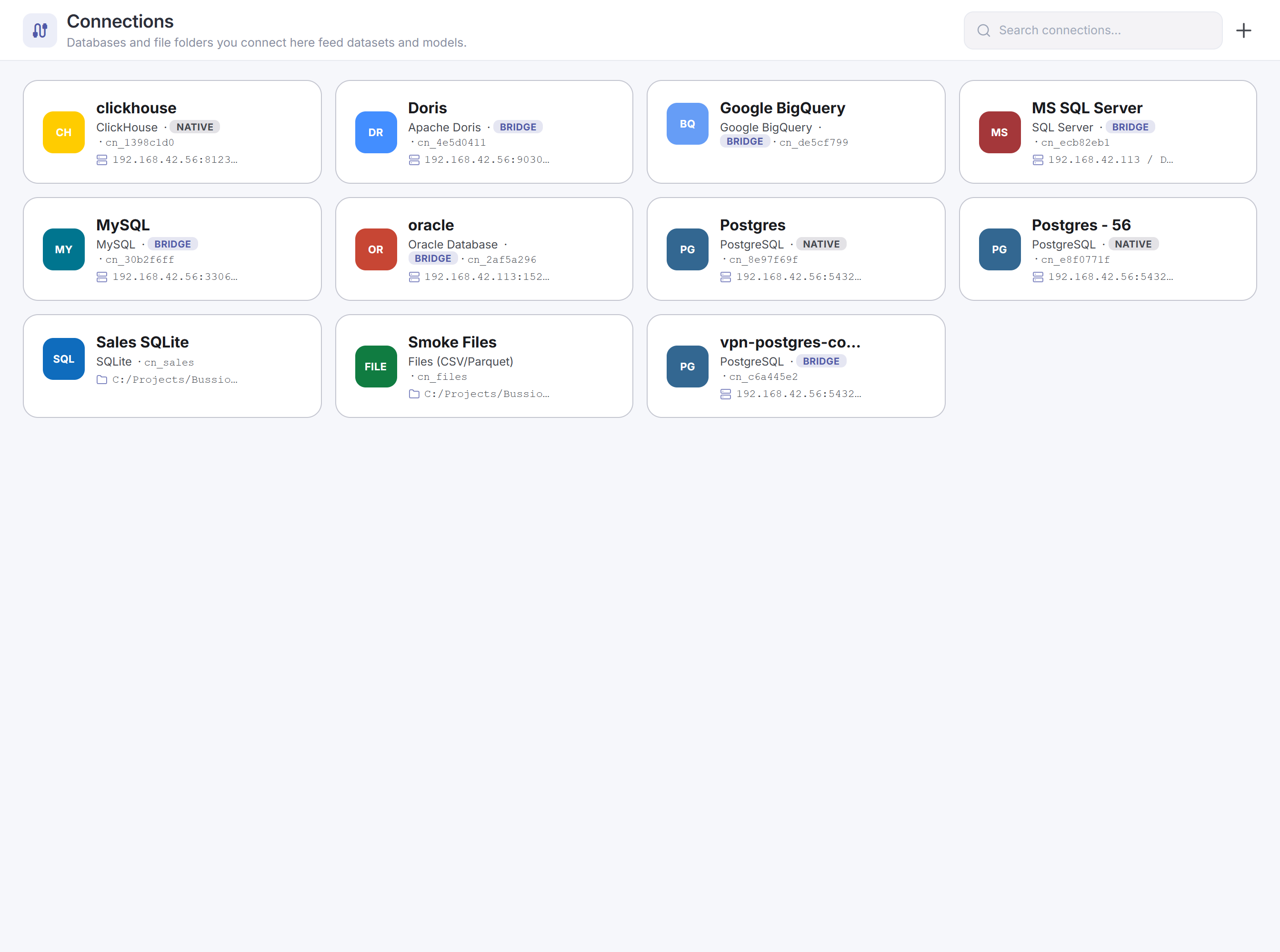Add a new connection with the plus icon
Viewport: 1280px width, 952px height.
(x=1244, y=30)
